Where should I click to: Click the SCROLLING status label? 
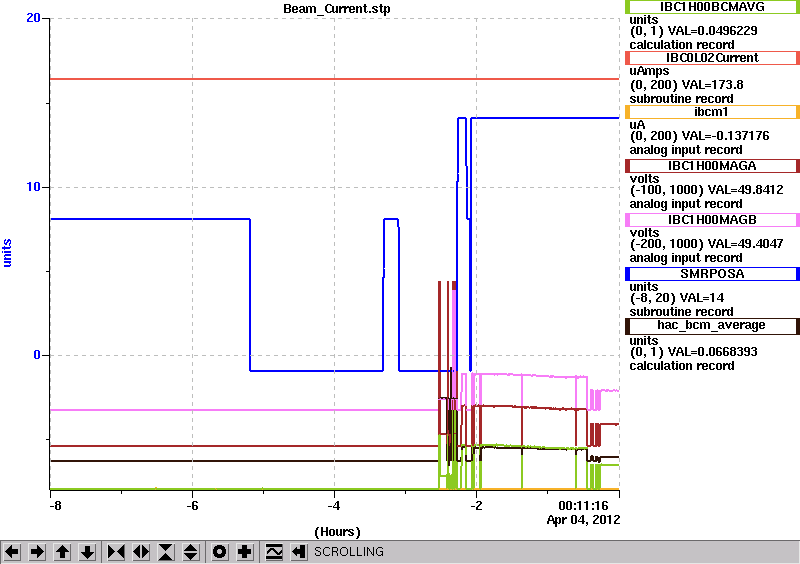click(348, 552)
